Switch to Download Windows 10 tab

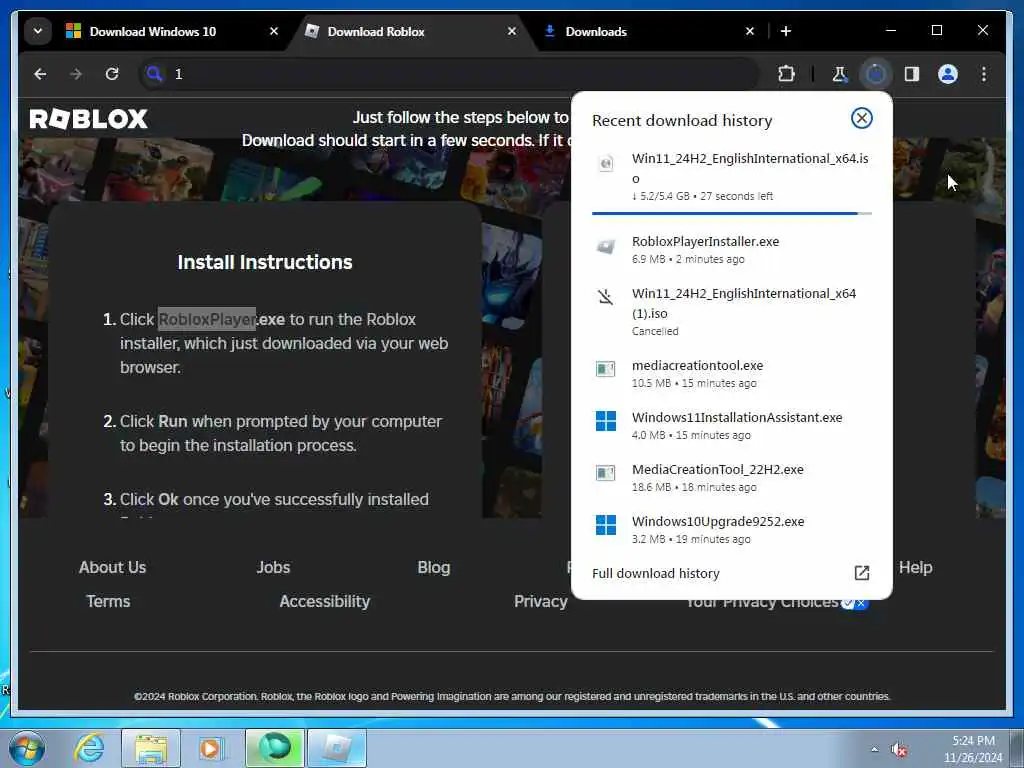click(173, 31)
